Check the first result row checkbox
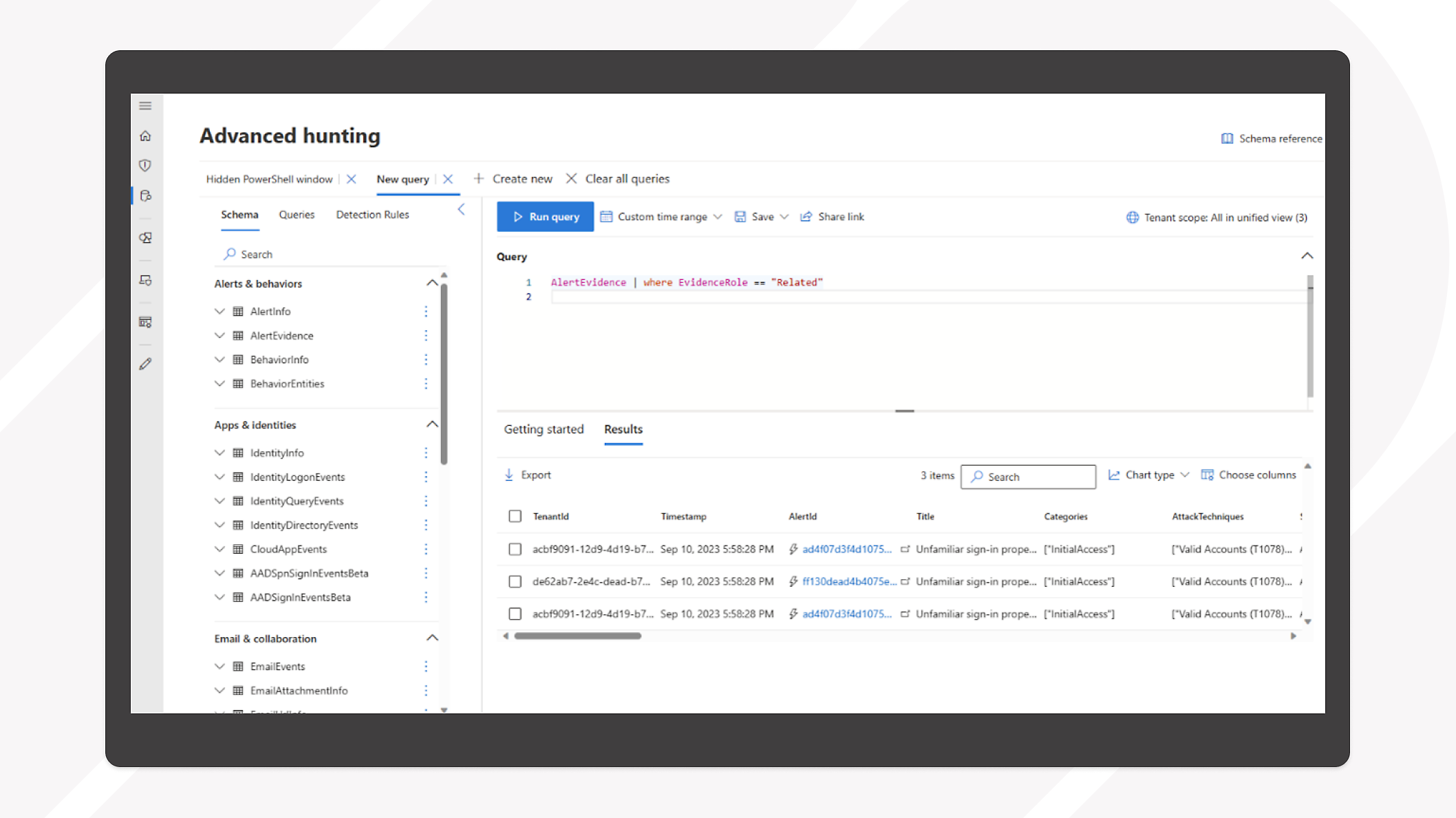The image size is (1456, 818). point(515,549)
